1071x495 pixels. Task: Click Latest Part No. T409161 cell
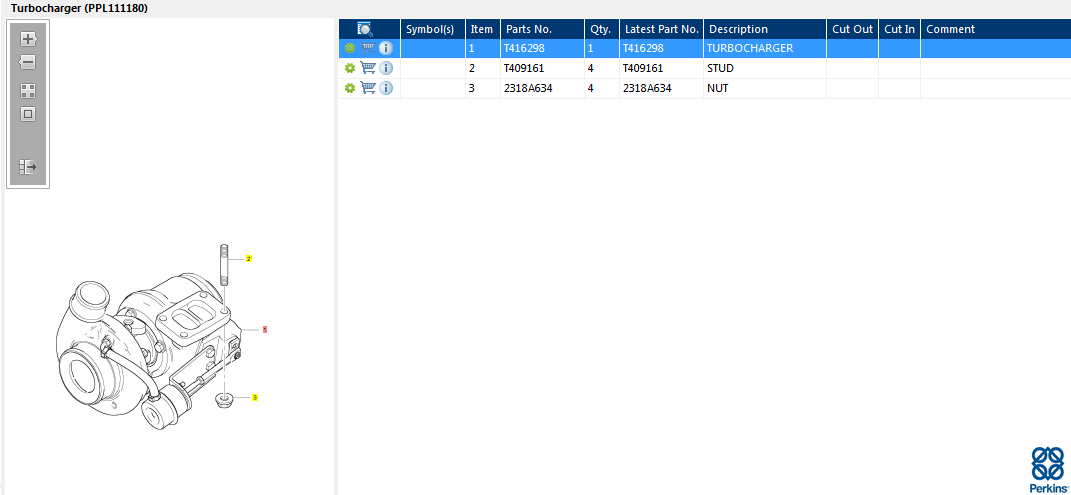point(661,68)
